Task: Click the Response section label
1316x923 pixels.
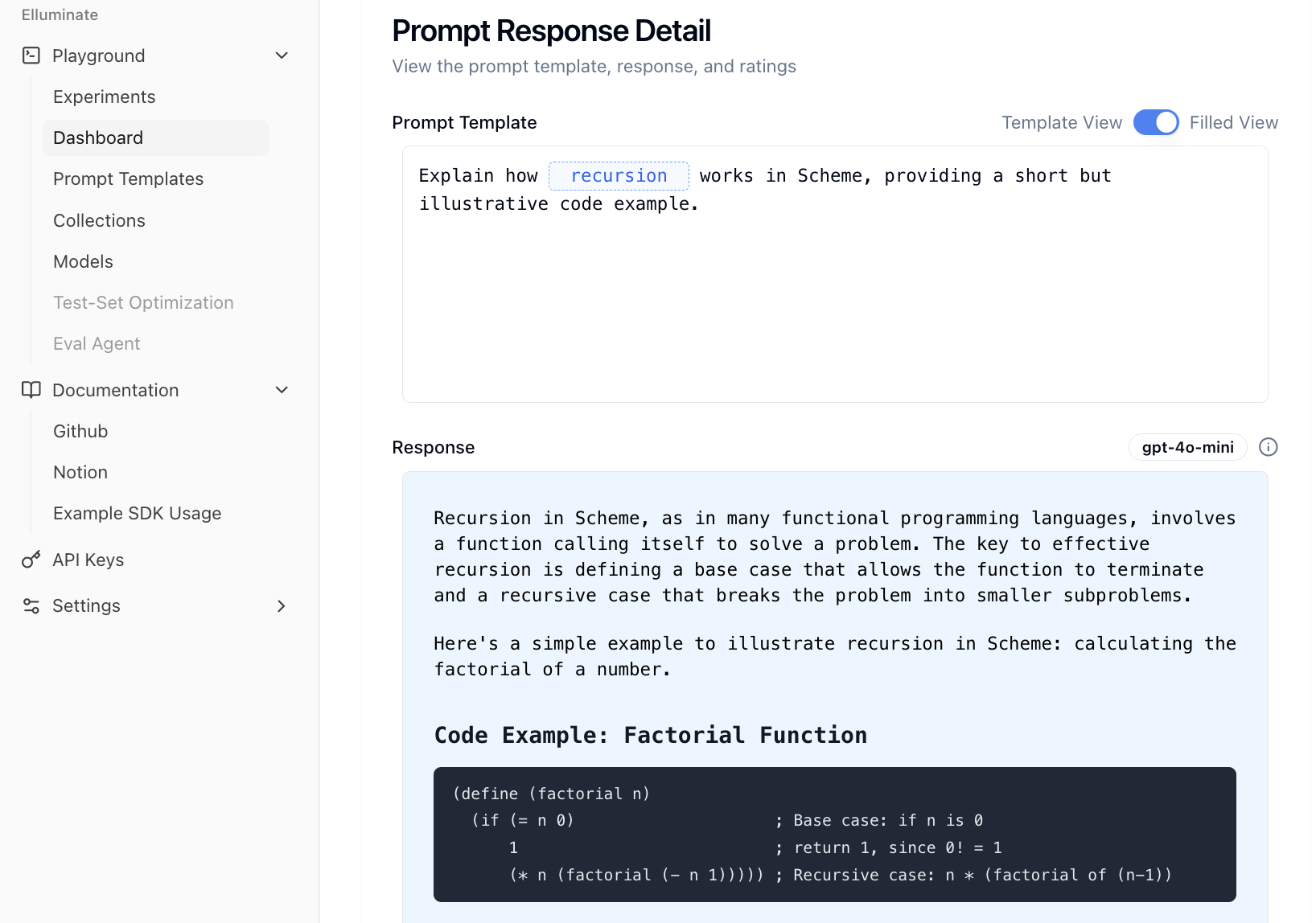Action: pos(434,447)
